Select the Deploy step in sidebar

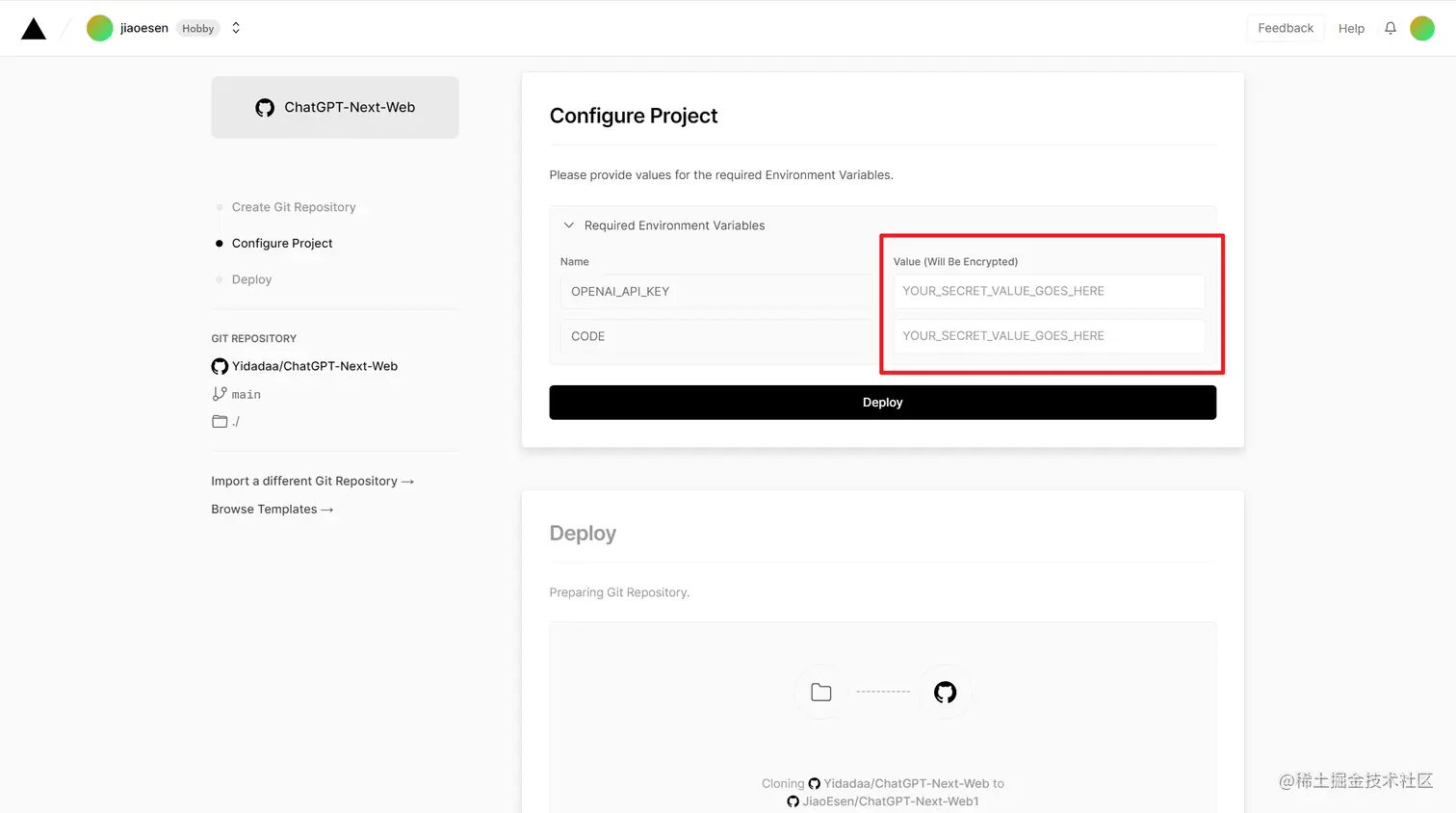[x=251, y=279]
